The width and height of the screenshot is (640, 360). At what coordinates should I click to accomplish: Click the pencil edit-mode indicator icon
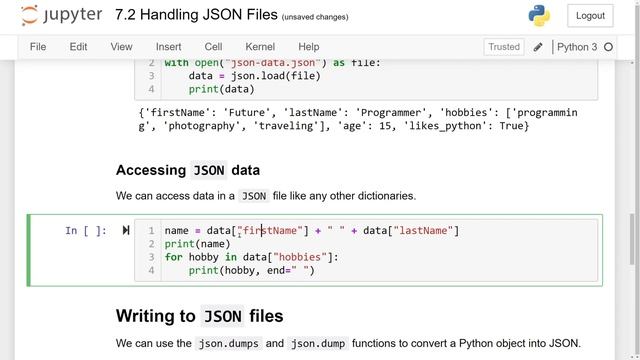point(538,47)
